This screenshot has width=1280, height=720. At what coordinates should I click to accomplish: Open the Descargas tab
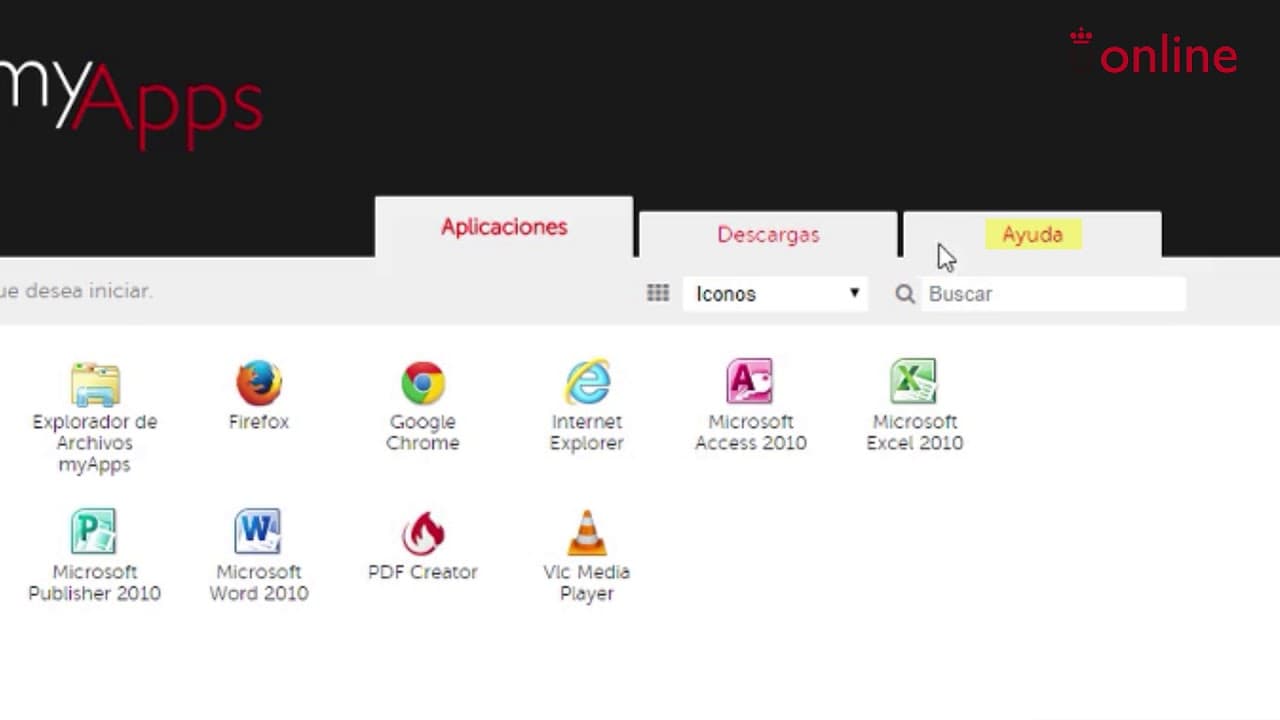[768, 235]
